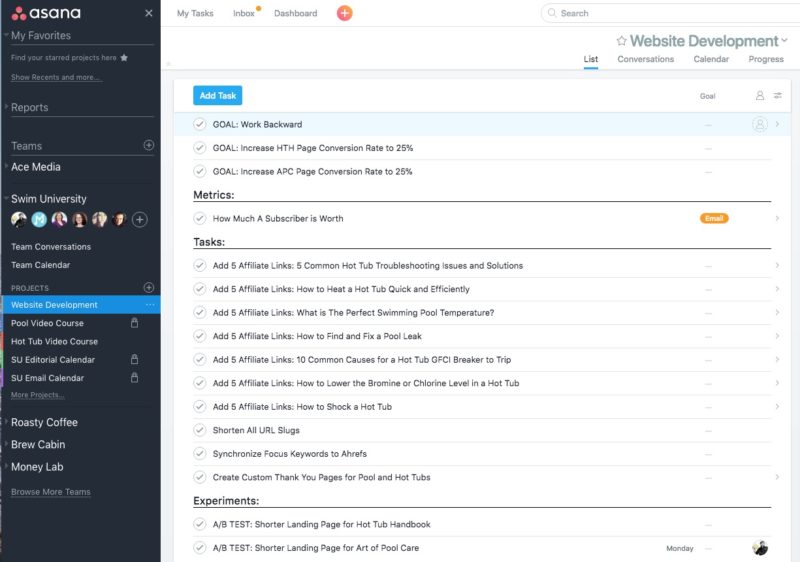Viewport: 800px width, 562px height.
Task: Open the view filter settings icon
Action: [778, 95]
